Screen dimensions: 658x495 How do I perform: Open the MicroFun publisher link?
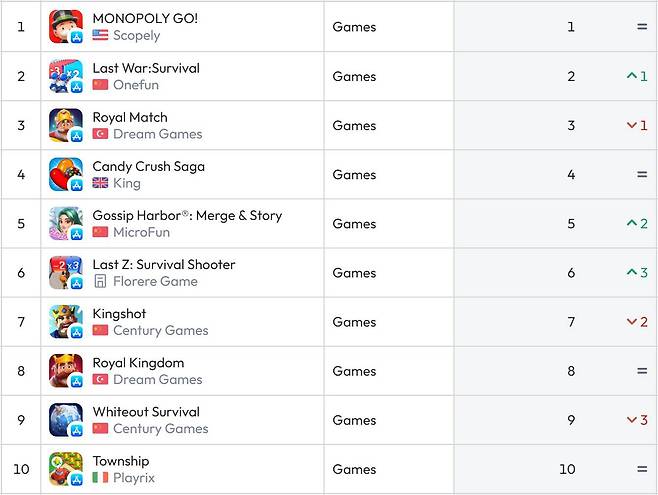coord(141,232)
